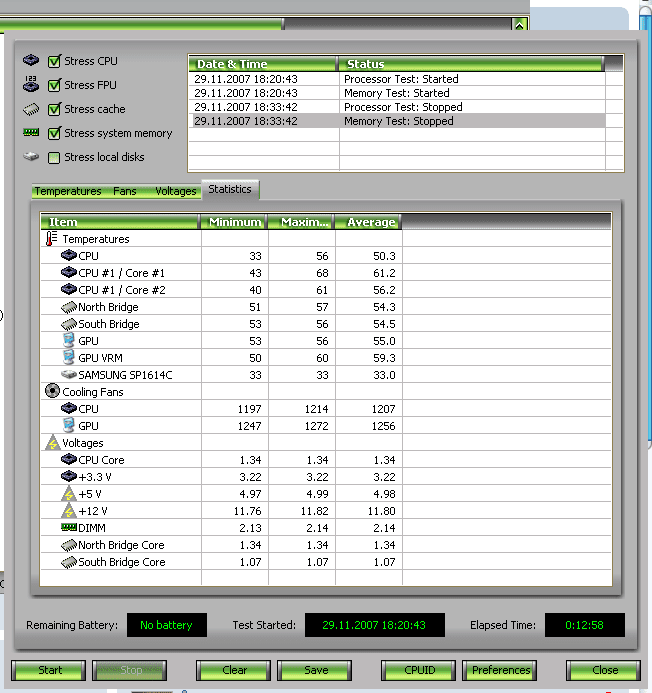Image resolution: width=652 pixels, height=693 pixels.
Task: Select the Processor Test: Stopped log entry
Action: point(398,107)
